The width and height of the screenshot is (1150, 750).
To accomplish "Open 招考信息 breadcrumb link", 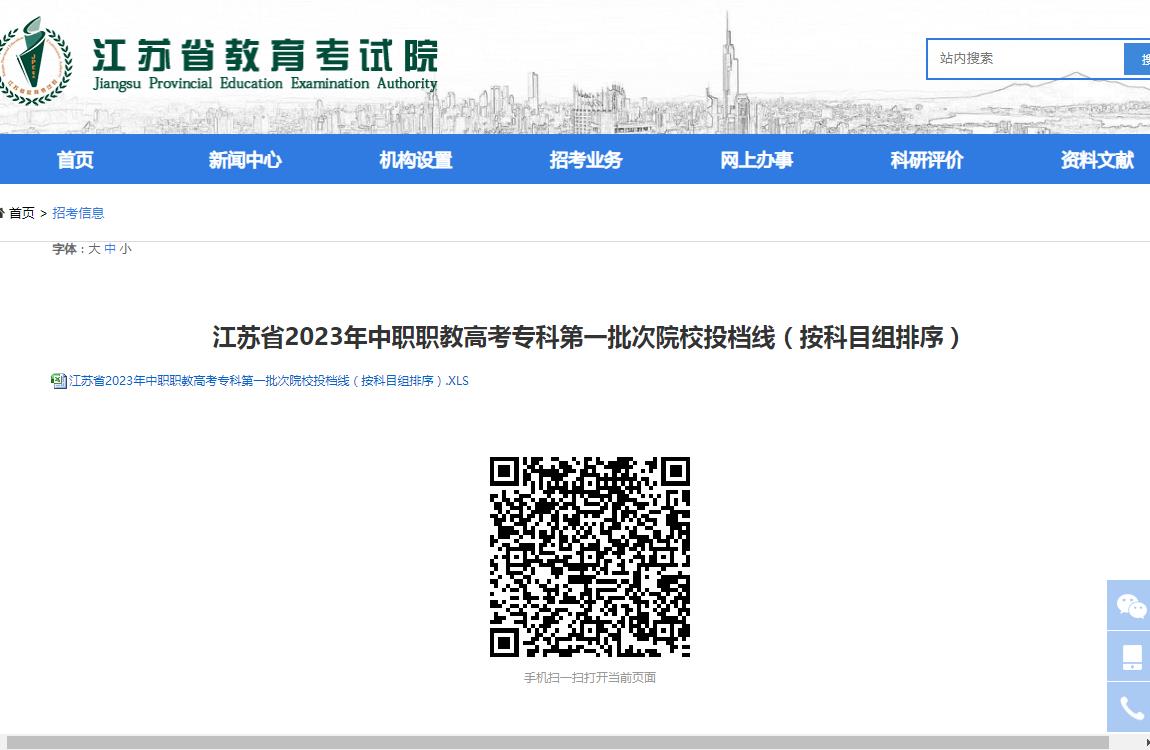I will 78,213.
